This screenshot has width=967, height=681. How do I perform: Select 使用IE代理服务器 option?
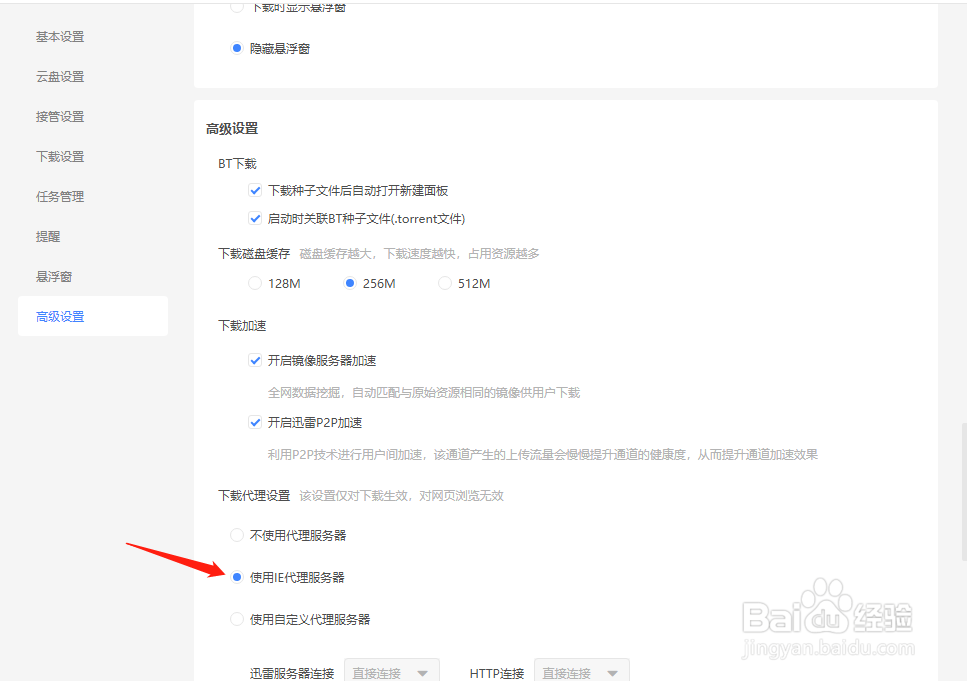point(236,577)
